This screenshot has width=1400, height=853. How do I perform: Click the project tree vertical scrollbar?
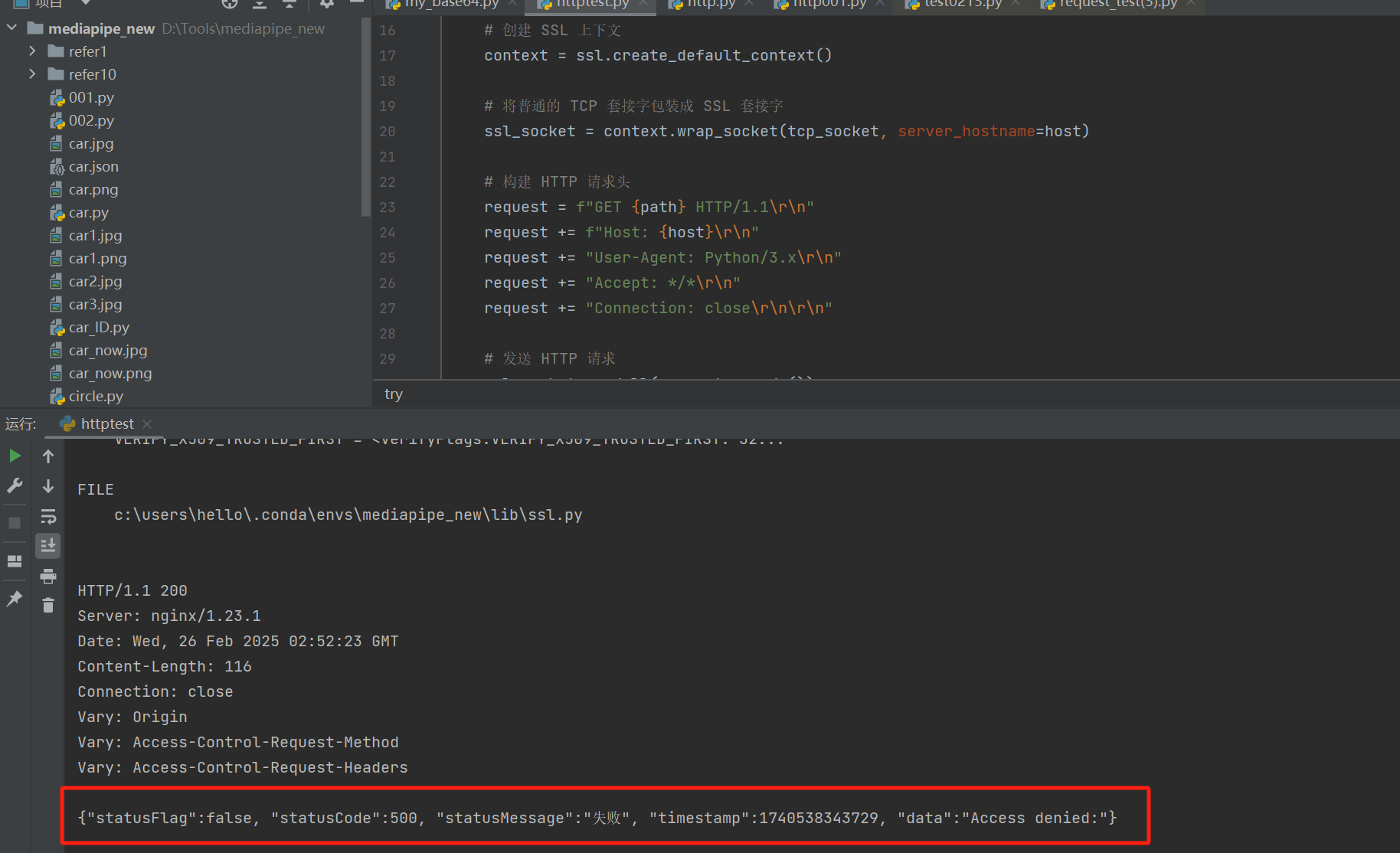click(x=365, y=115)
